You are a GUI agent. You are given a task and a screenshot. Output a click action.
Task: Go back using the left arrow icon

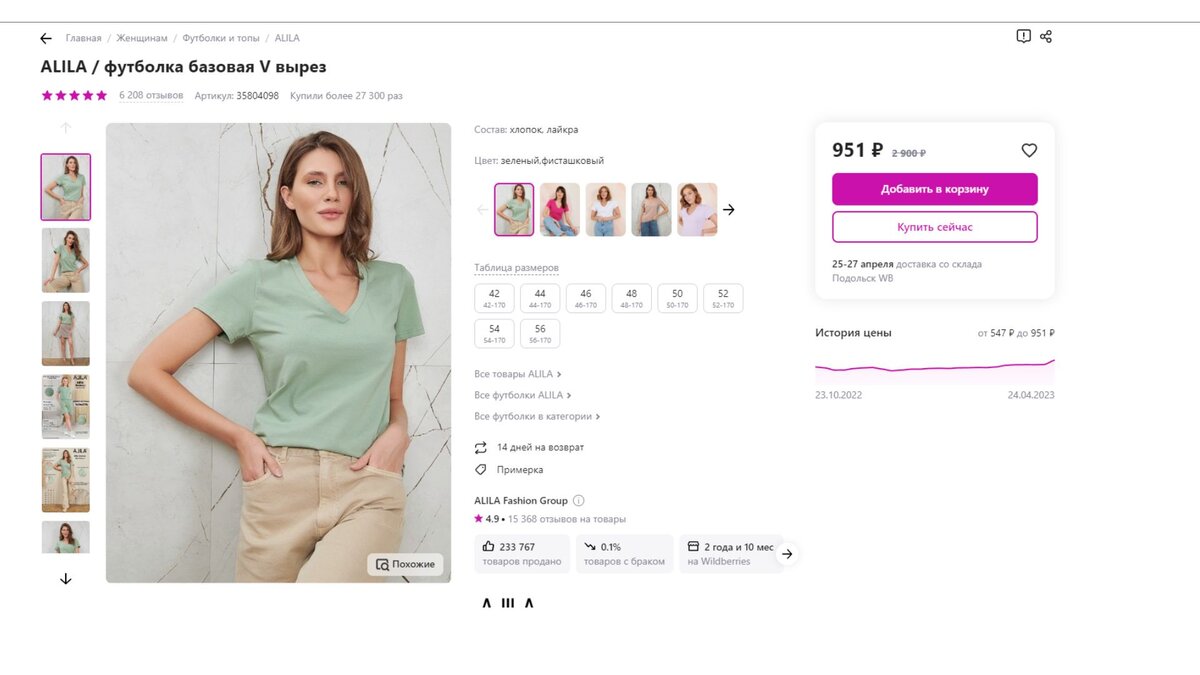pos(46,38)
